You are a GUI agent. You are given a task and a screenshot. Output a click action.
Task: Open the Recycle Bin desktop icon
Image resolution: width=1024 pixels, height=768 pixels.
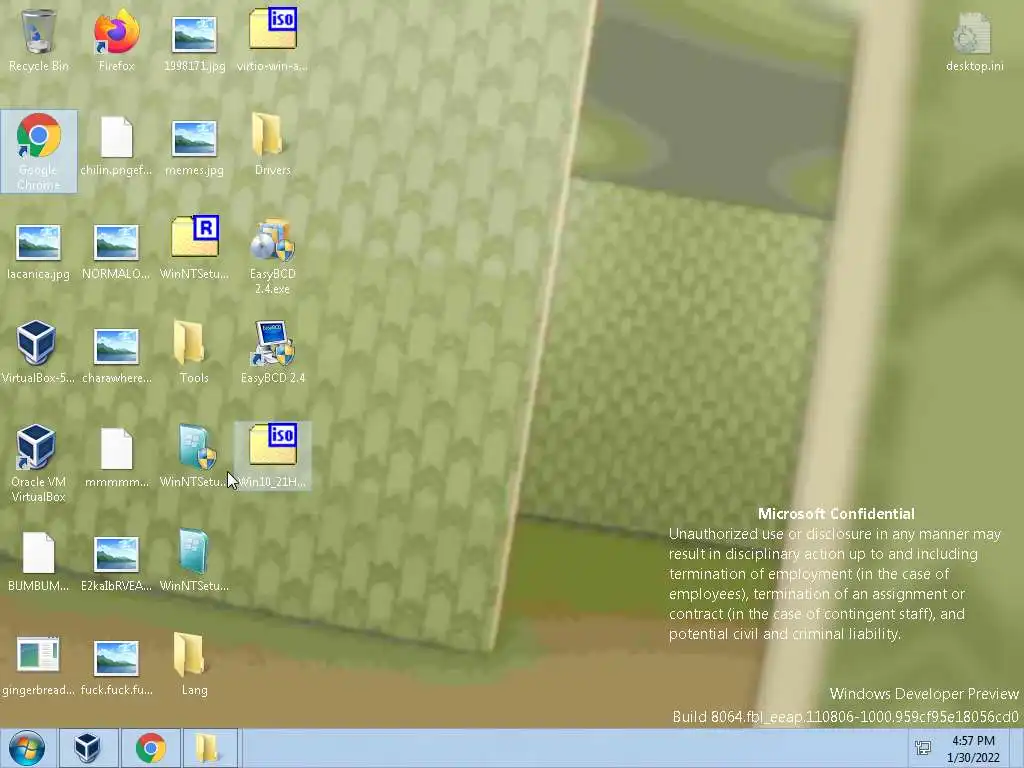click(x=39, y=40)
